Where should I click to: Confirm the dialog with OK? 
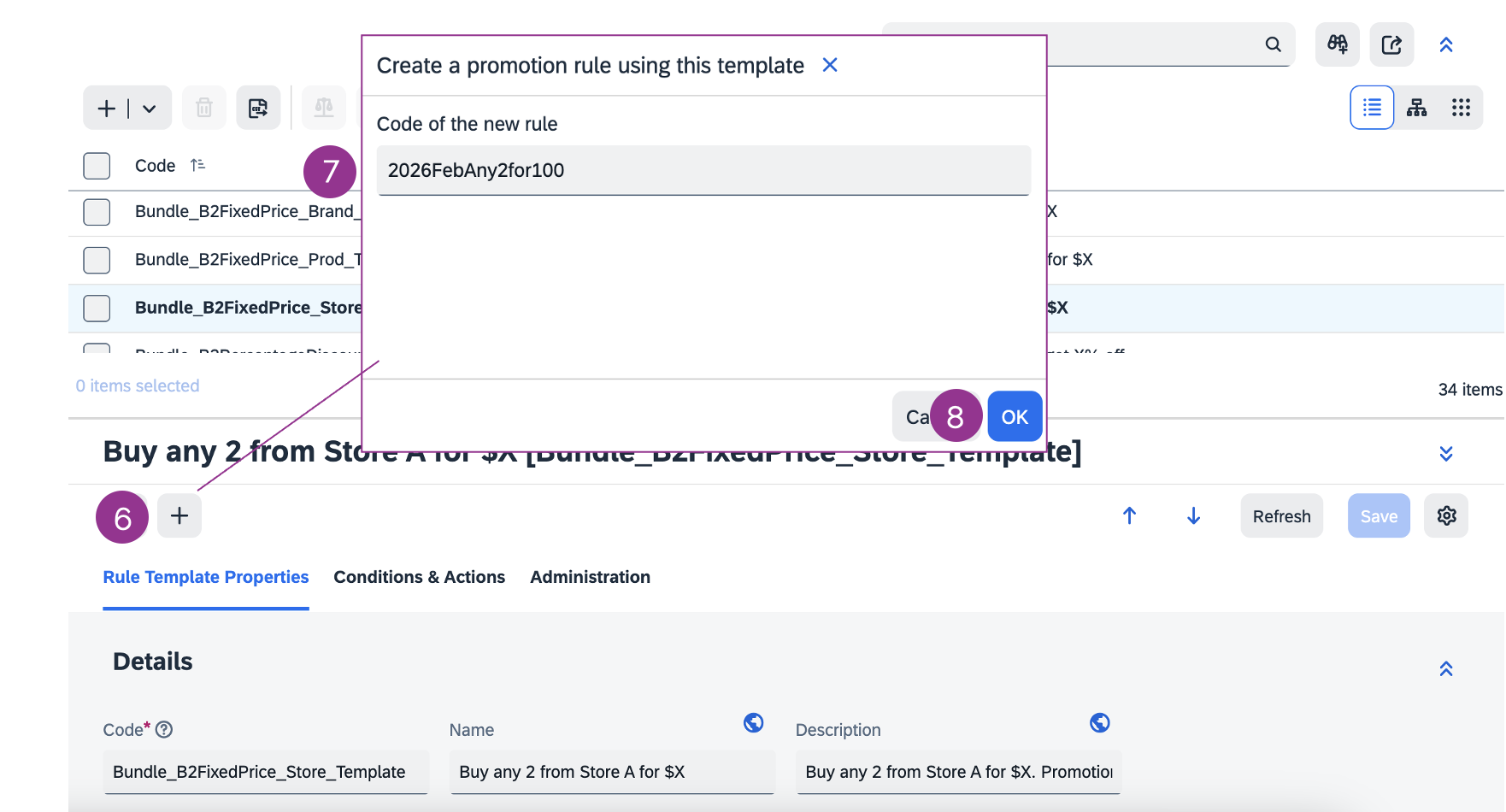pyautogui.click(x=1015, y=417)
